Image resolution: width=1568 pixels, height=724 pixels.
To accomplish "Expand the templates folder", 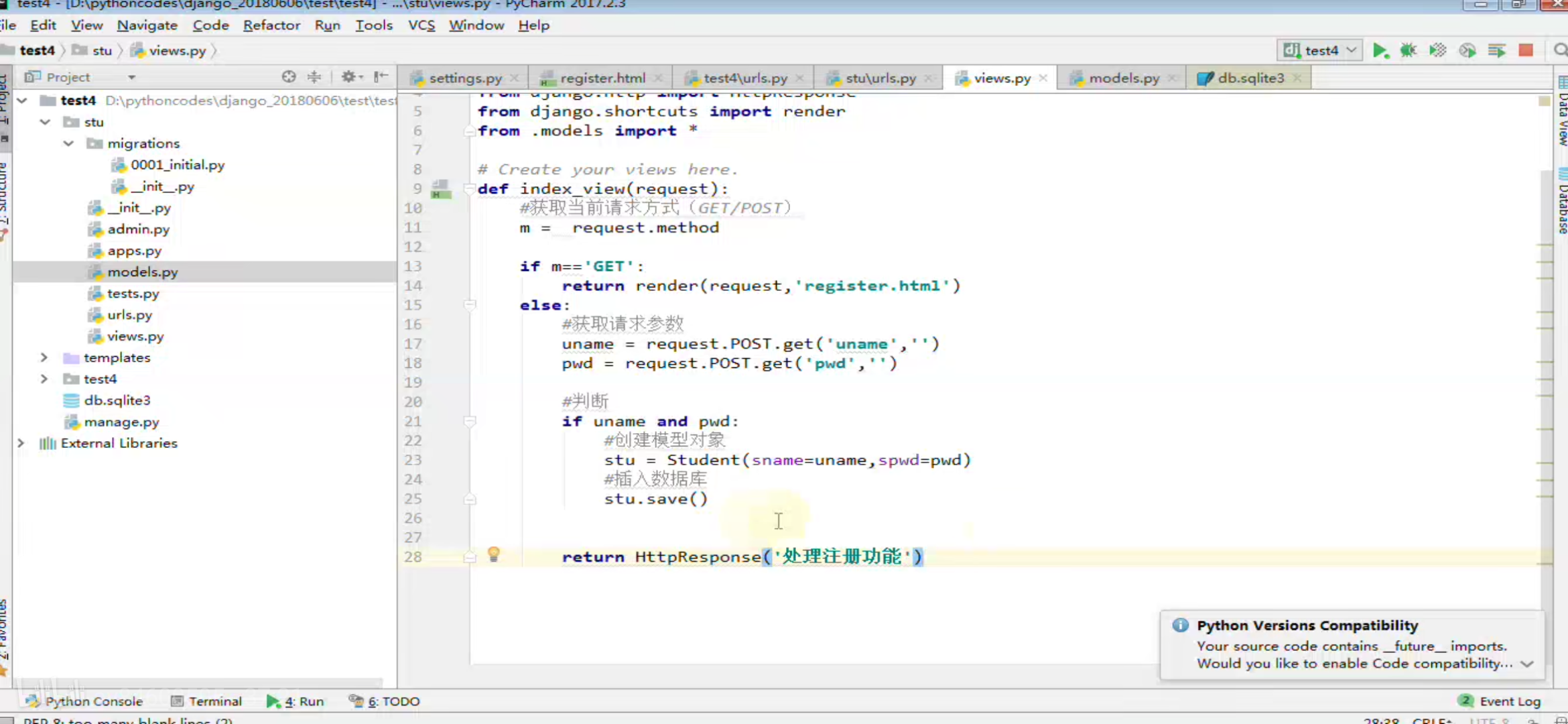I will [x=44, y=357].
